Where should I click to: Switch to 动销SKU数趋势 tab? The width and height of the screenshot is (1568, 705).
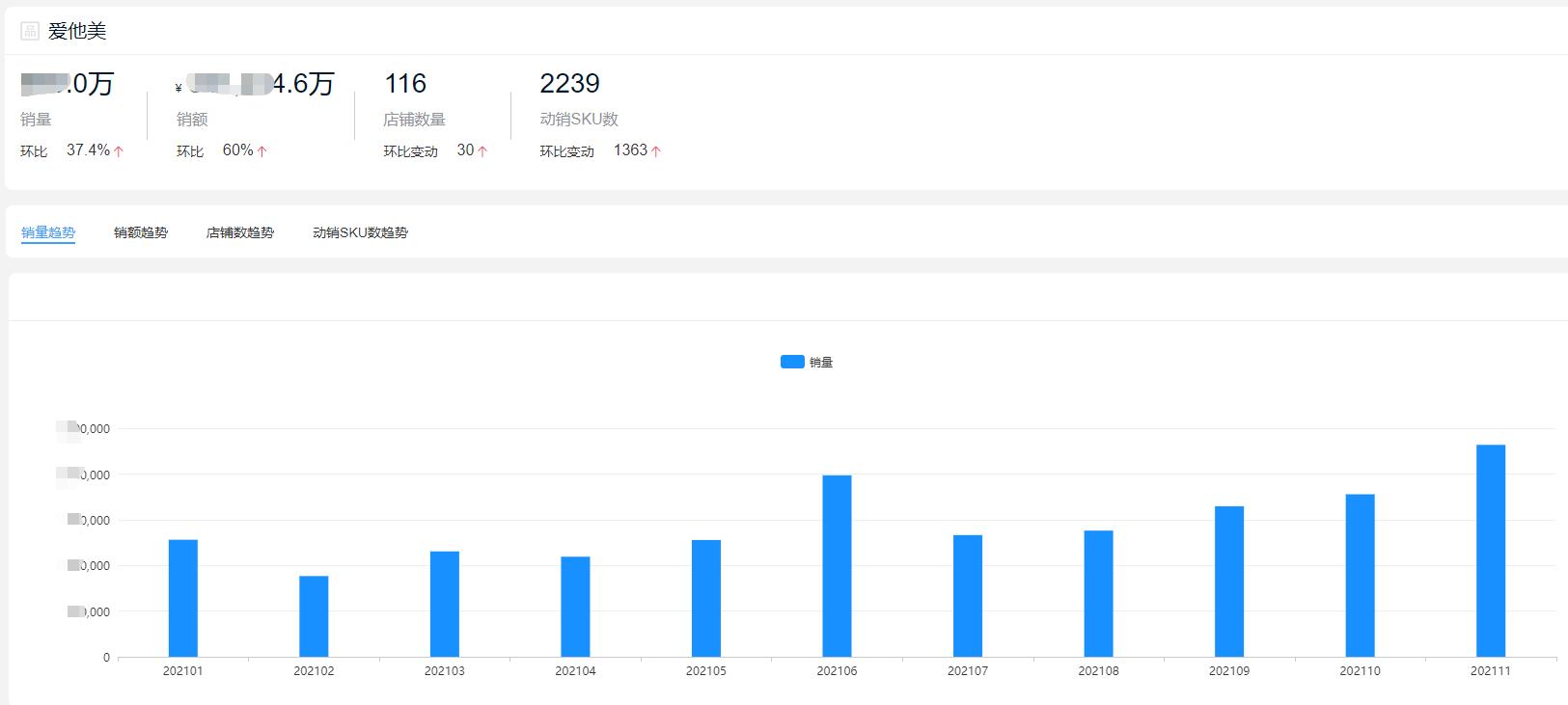click(360, 232)
